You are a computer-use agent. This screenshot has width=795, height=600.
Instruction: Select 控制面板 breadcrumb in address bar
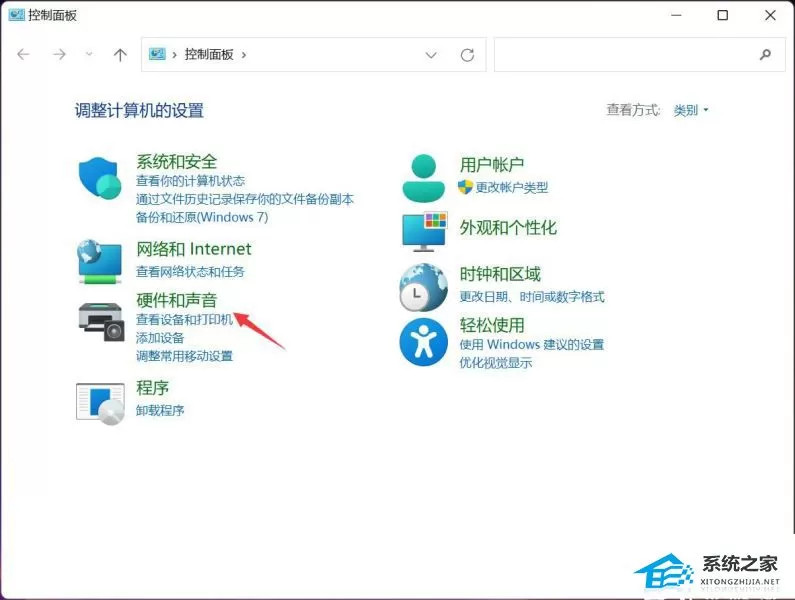tap(209, 54)
